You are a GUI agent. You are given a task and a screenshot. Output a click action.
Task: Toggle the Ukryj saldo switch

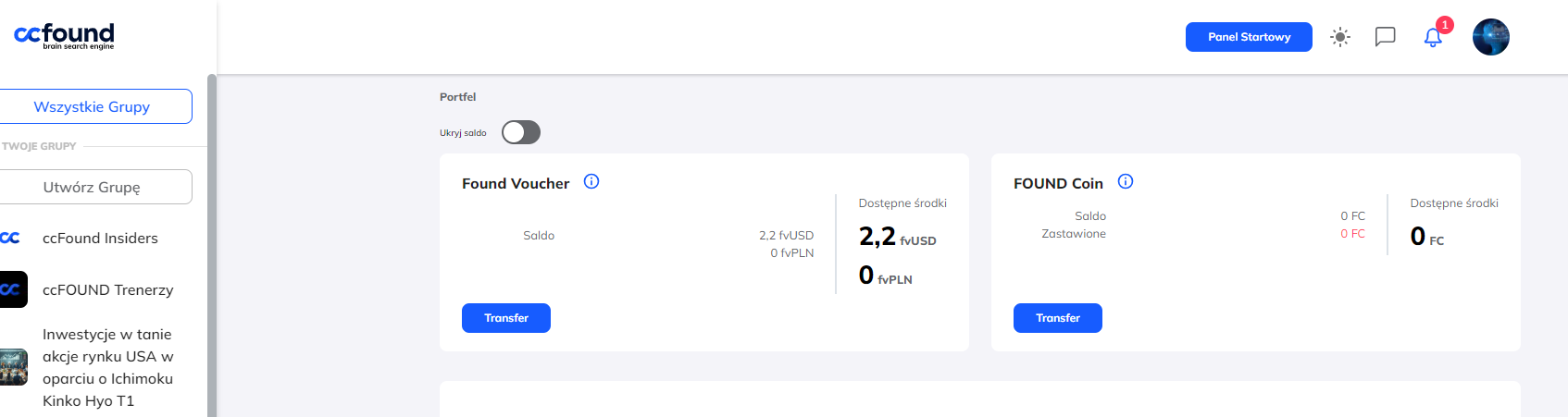(x=521, y=132)
